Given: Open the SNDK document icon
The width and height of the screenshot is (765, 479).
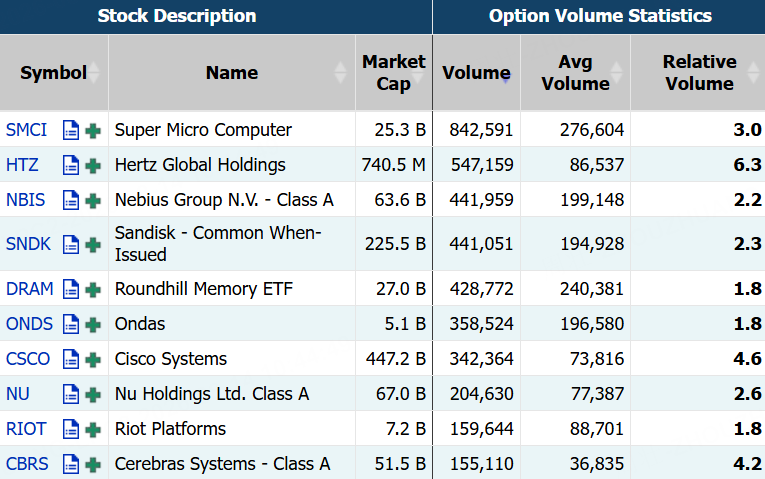Looking at the screenshot, I should pos(71,244).
